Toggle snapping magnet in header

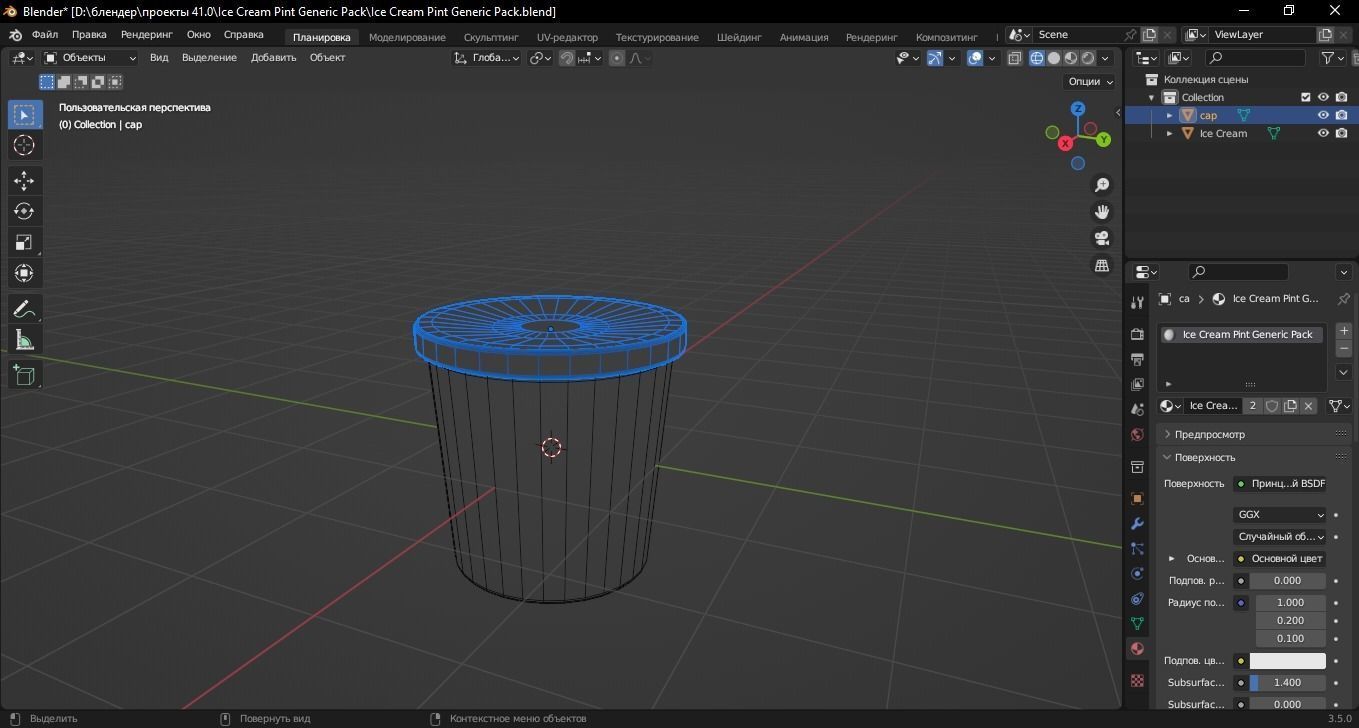[567, 58]
